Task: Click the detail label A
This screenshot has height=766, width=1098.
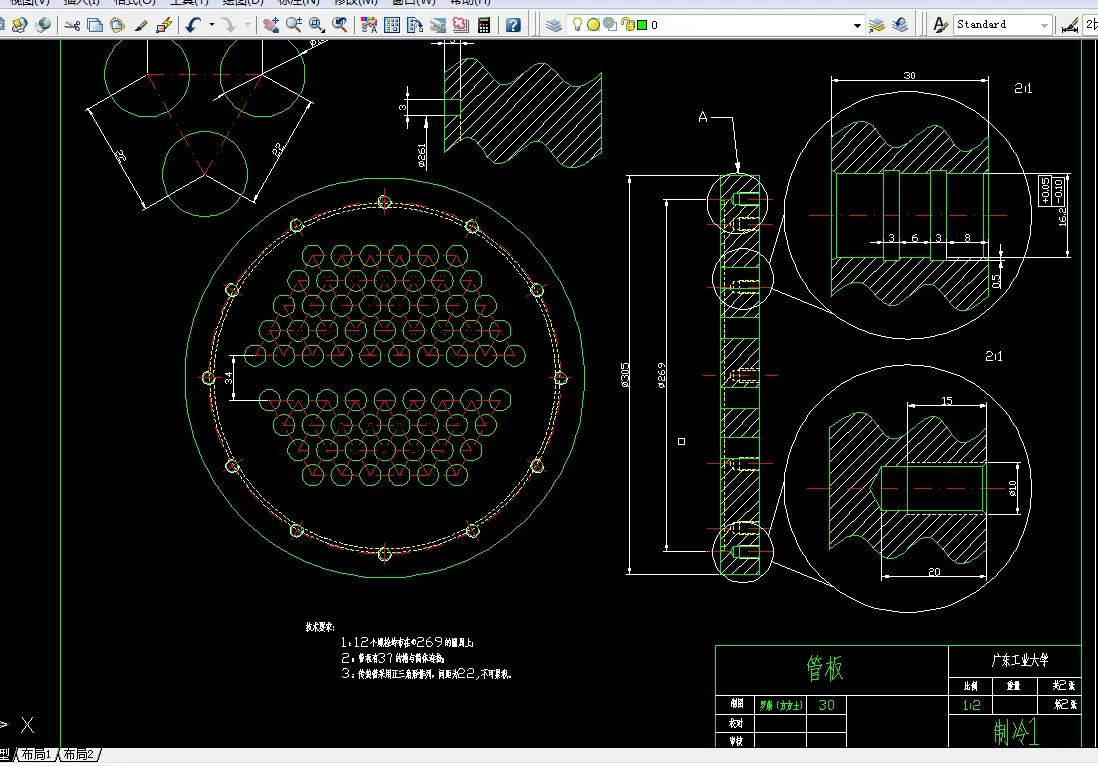Action: point(703,118)
